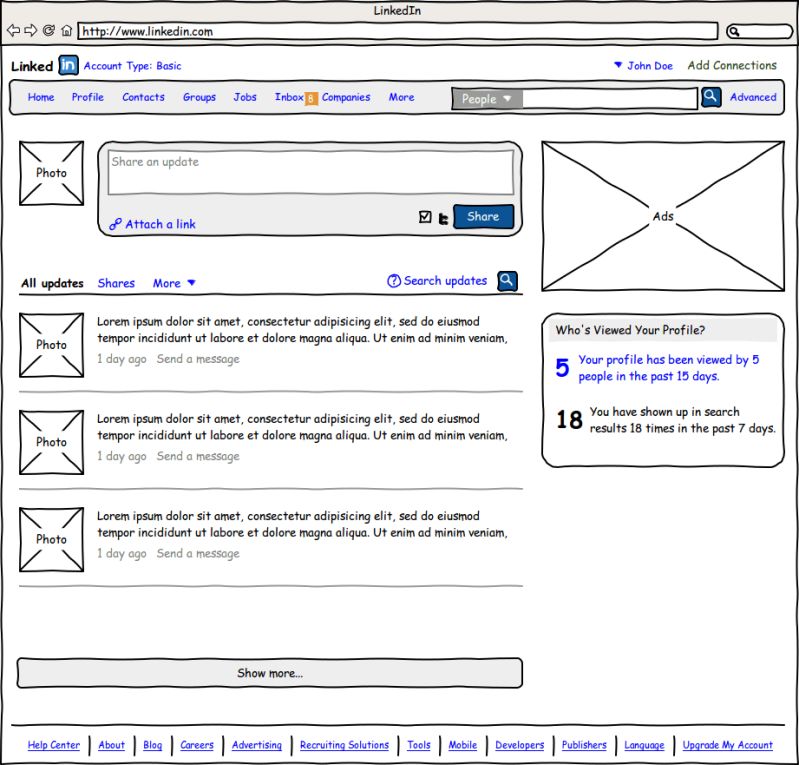Open the Groups nav item

199,97
